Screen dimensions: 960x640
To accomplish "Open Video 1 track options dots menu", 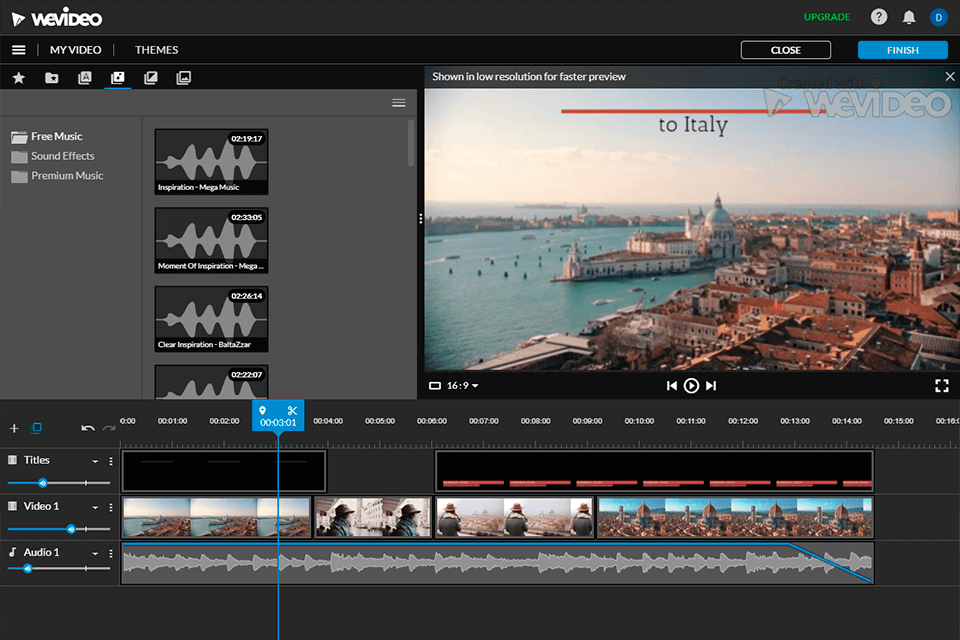I will [111, 507].
